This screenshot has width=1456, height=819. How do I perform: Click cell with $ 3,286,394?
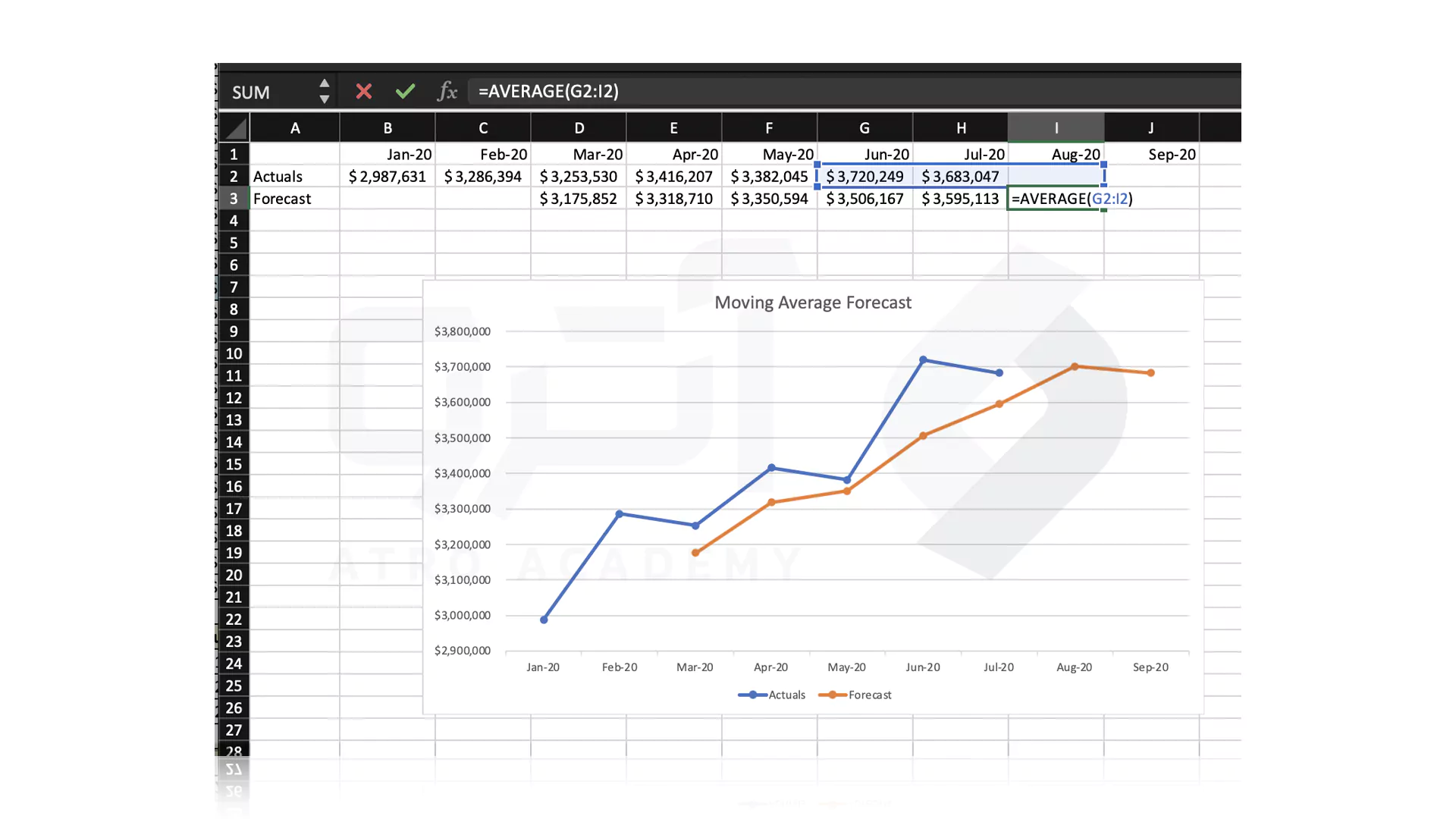(x=483, y=177)
